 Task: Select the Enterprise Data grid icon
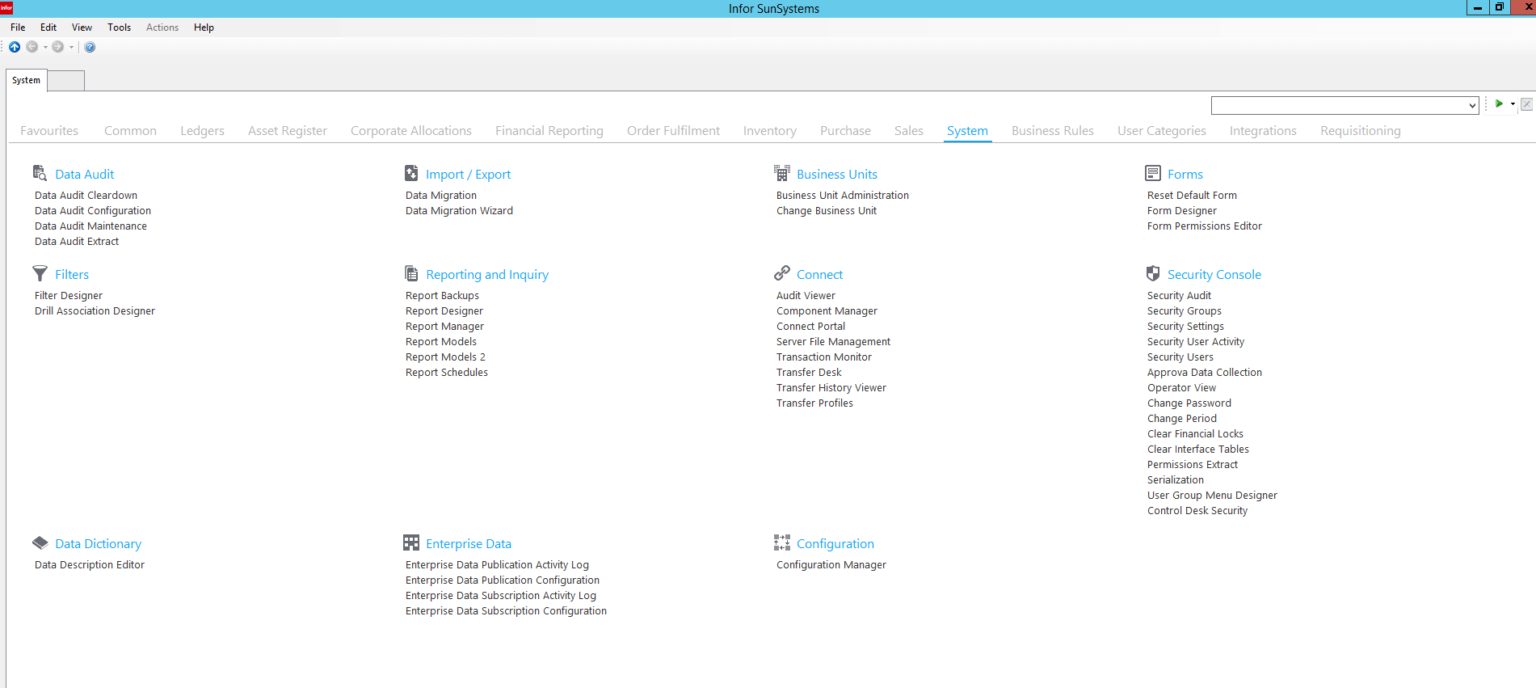point(411,543)
